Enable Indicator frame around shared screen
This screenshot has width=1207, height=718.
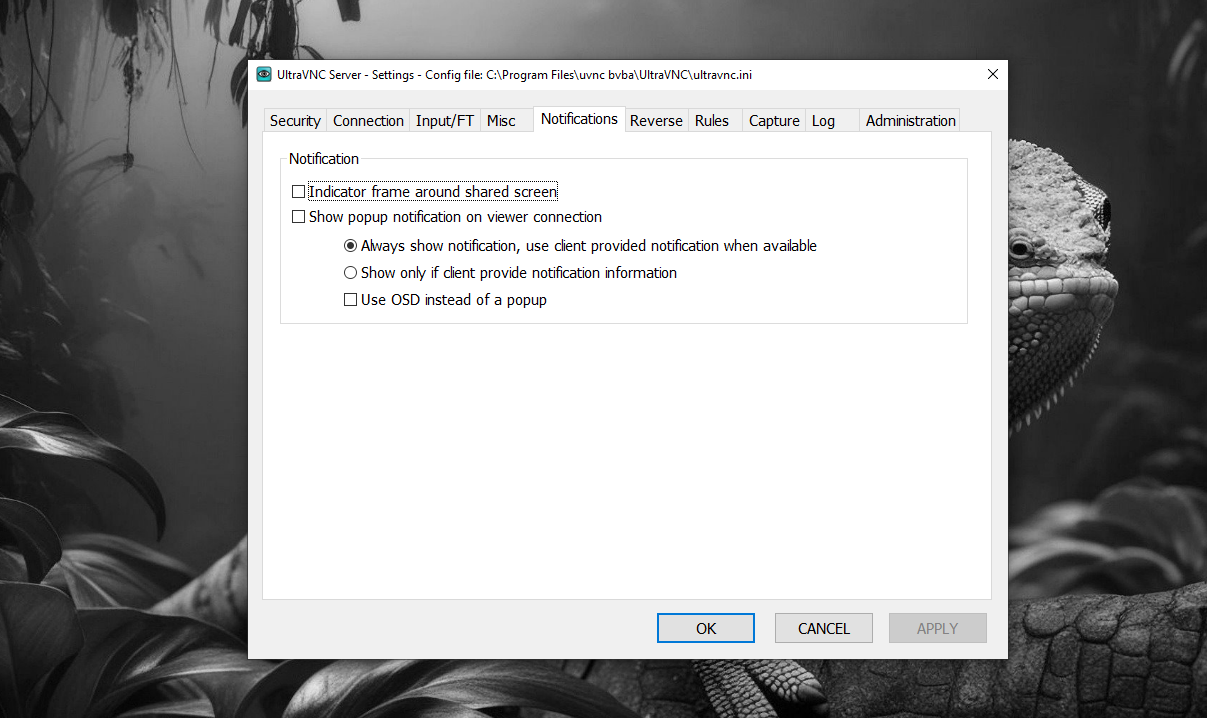[x=298, y=192]
